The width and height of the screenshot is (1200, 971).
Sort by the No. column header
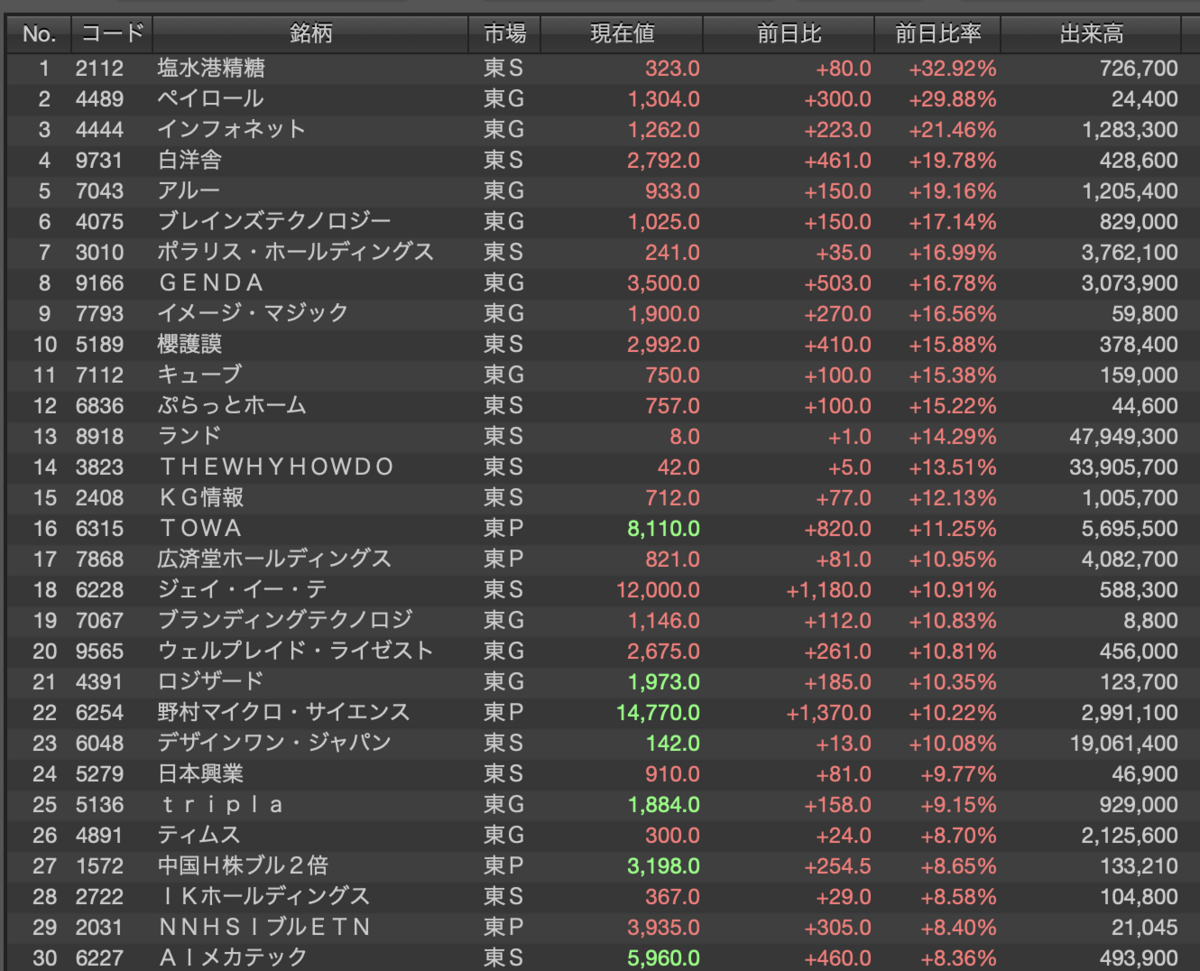pyautogui.click(x=39, y=34)
